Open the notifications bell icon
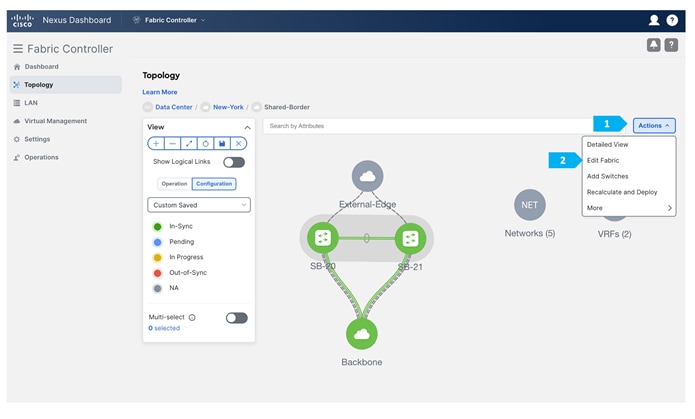The image size is (695, 419). pyautogui.click(x=653, y=44)
